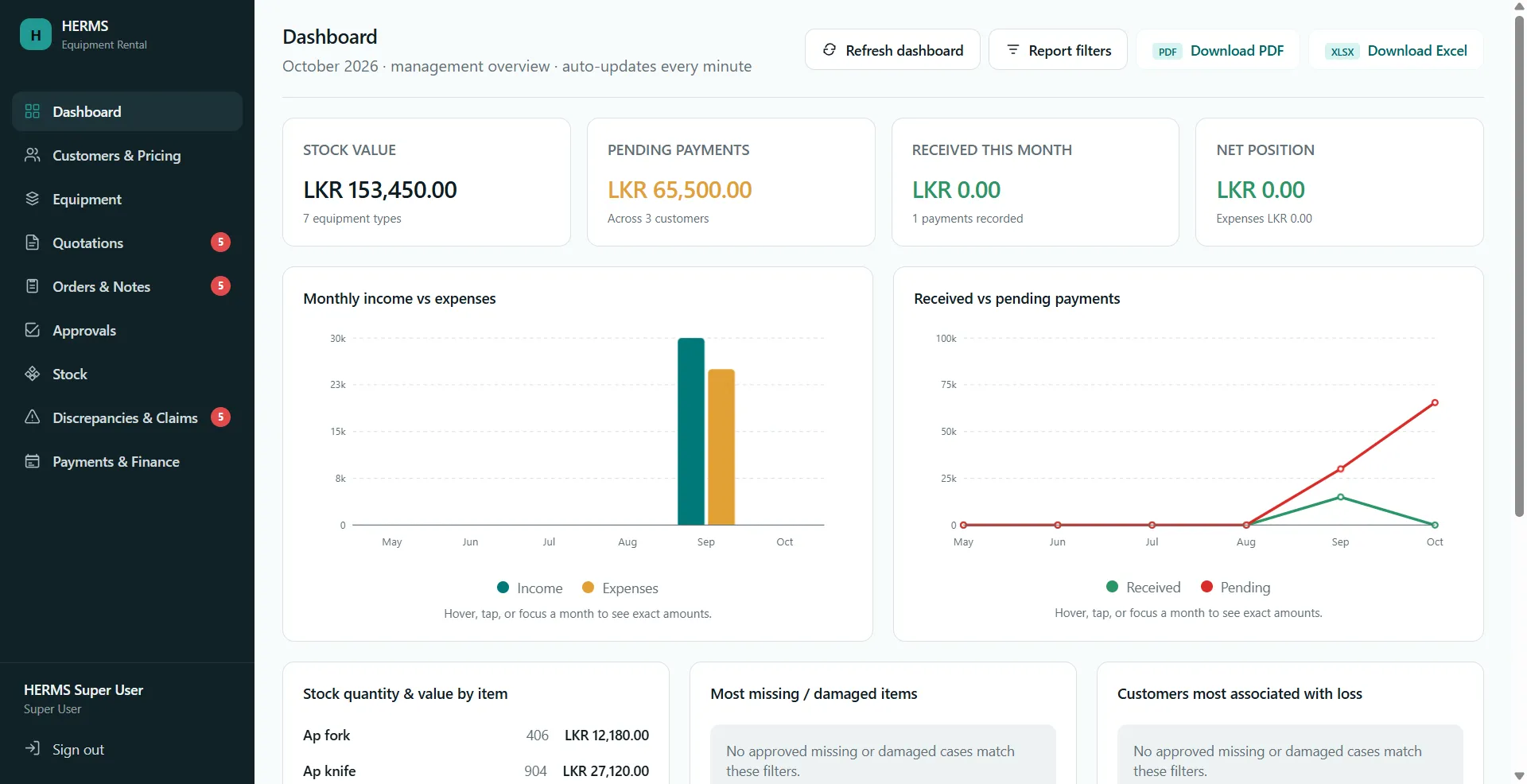Image resolution: width=1527 pixels, height=784 pixels.
Task: Click the Orders & Notes red 5 badge
Action: pyautogui.click(x=220, y=285)
